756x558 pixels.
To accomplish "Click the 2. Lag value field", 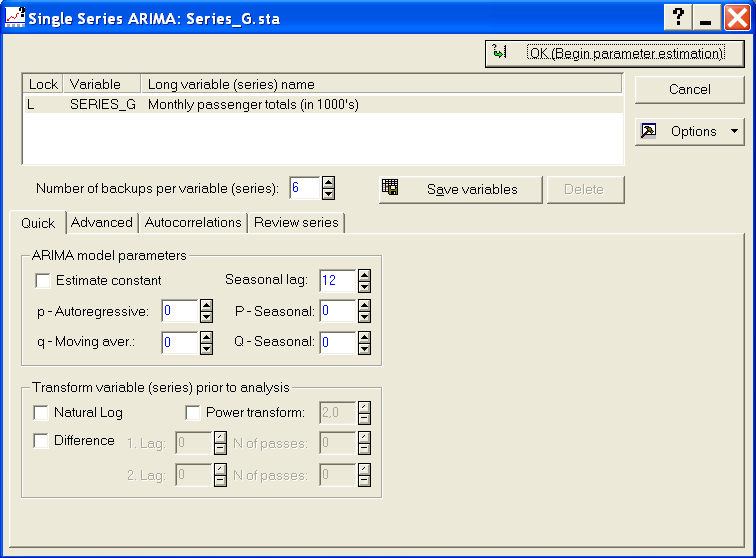I will [193, 475].
